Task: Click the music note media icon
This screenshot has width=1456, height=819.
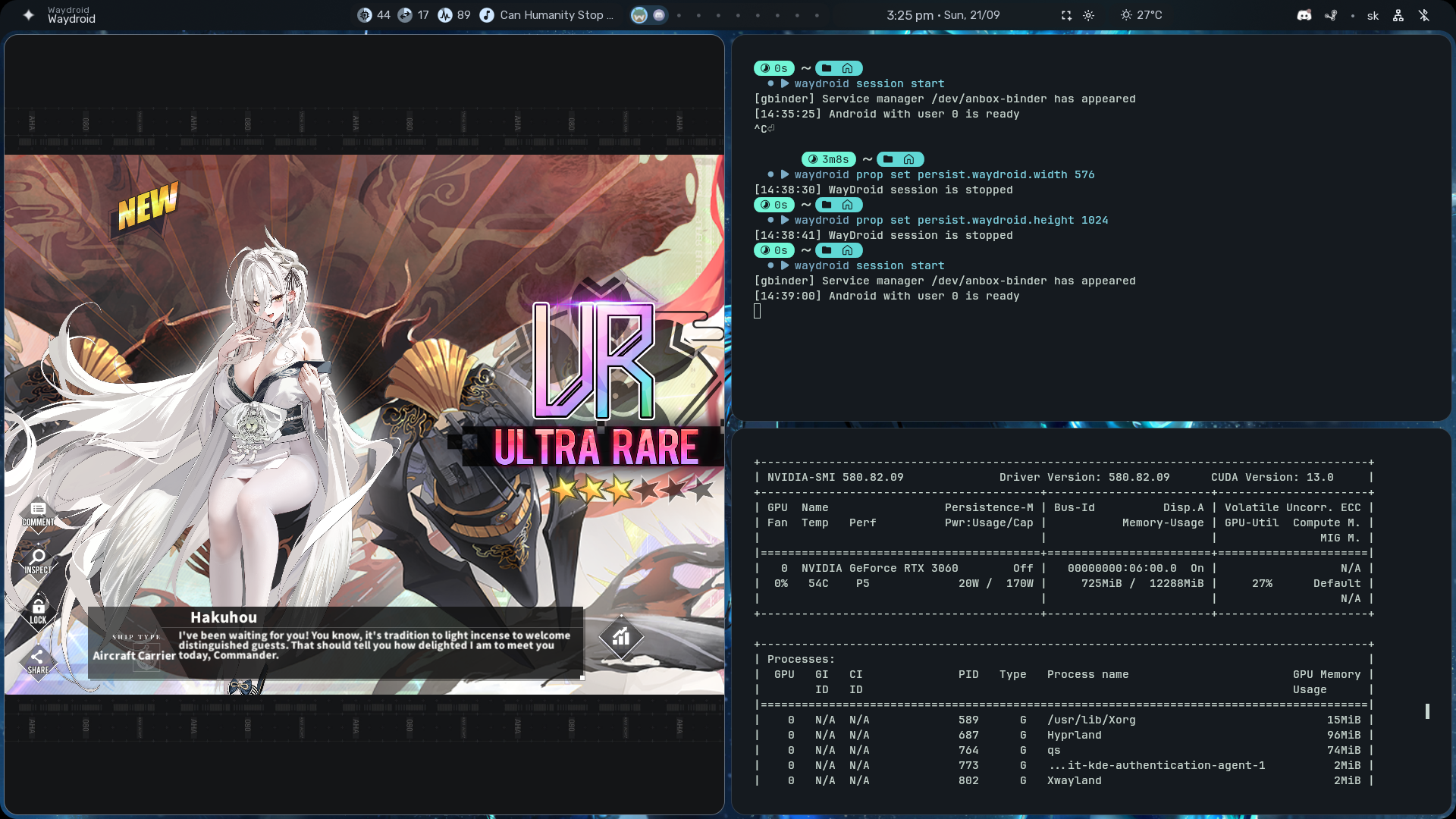Action: pos(487,15)
